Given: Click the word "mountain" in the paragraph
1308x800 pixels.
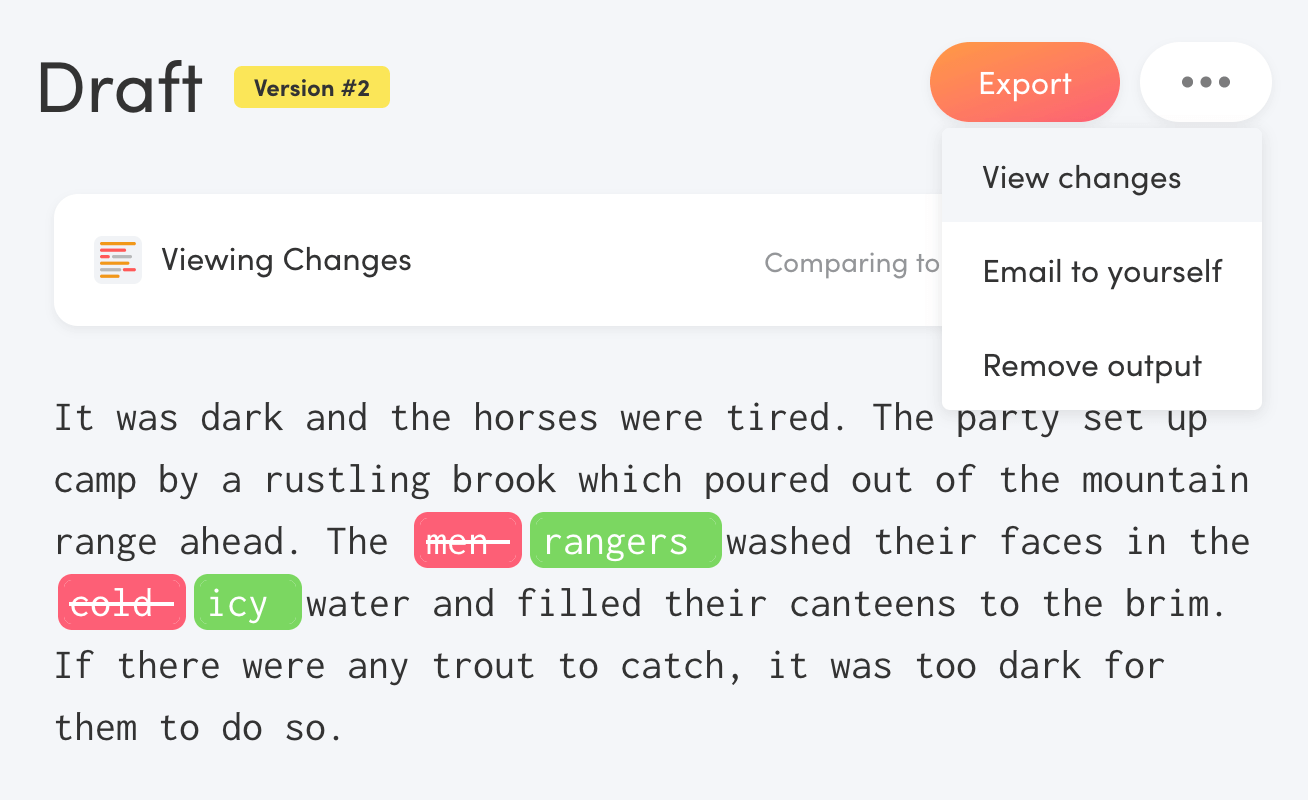Looking at the screenshot, I should [1166, 479].
